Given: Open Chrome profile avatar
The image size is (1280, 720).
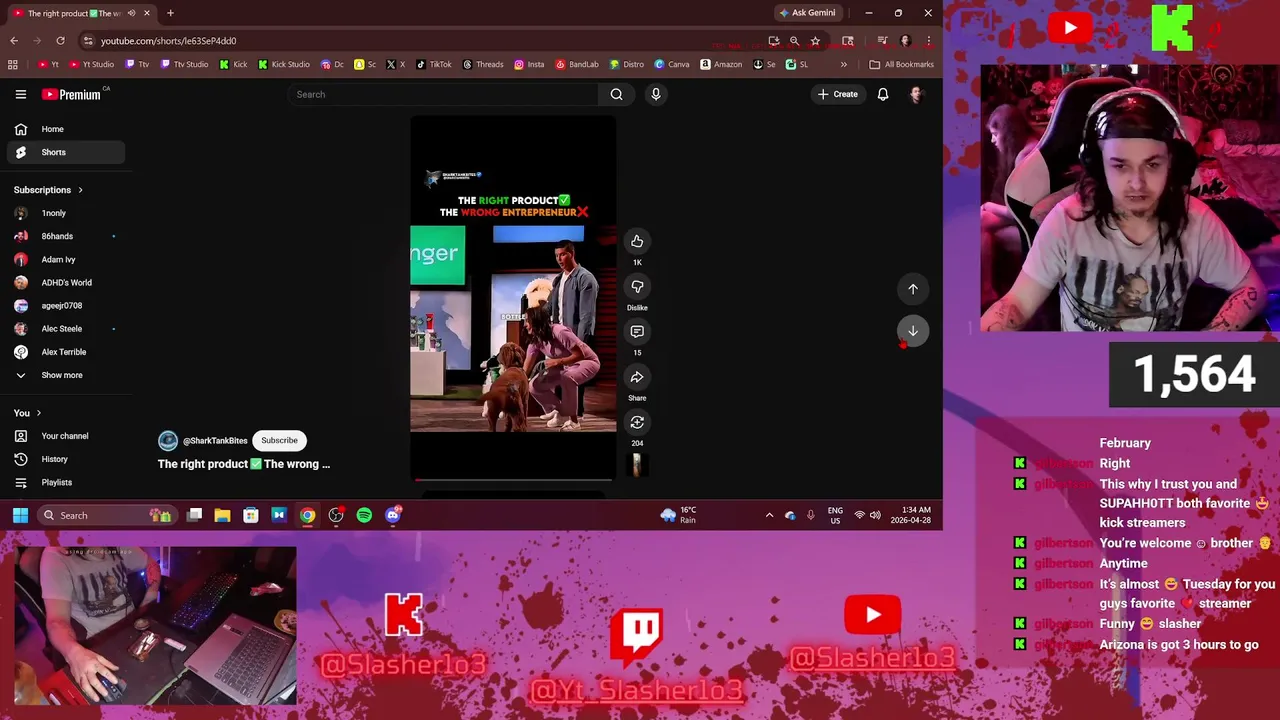Looking at the screenshot, I should click(x=905, y=41).
